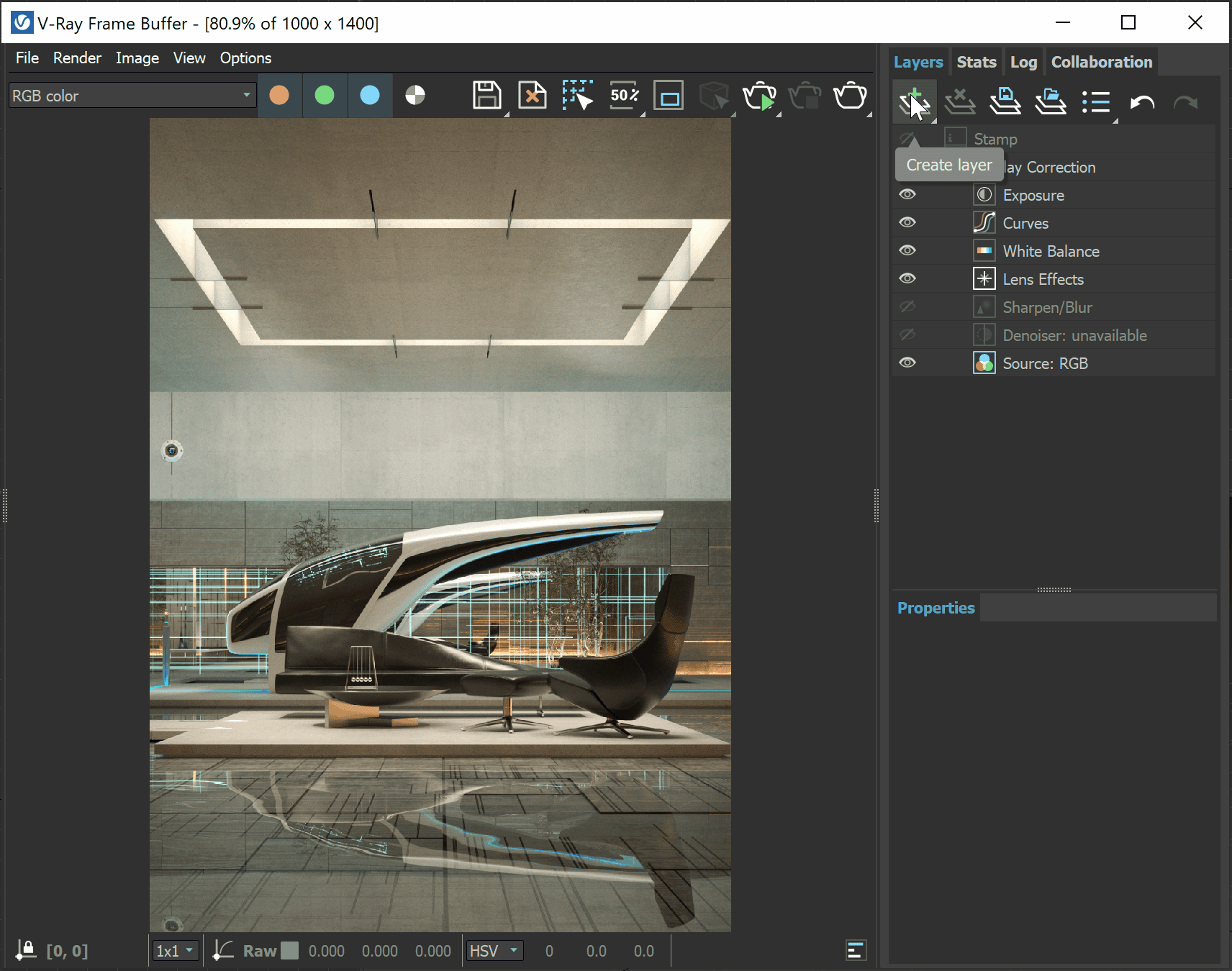Switch to the Collaboration tab

coord(1100,62)
